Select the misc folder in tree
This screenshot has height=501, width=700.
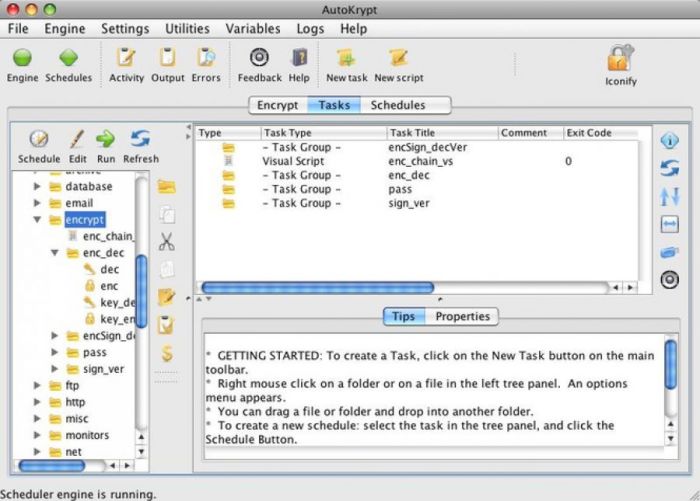coord(77,418)
